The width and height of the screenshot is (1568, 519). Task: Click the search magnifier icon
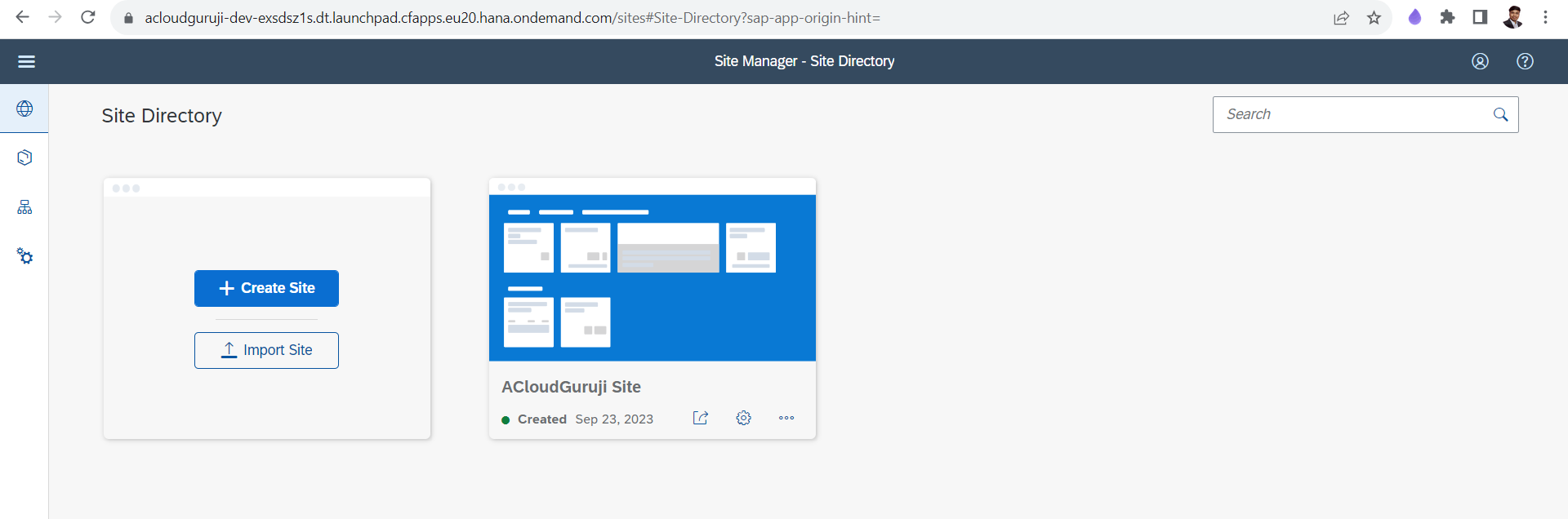[1500, 115]
